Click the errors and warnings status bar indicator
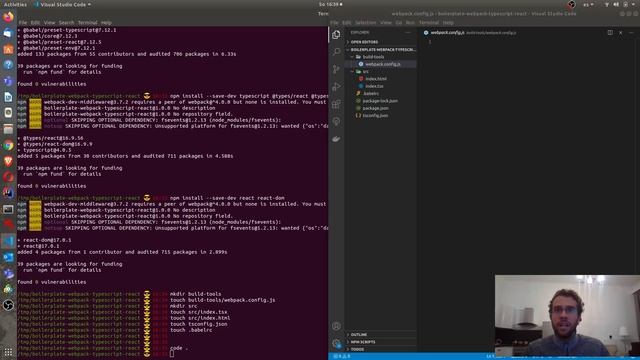This screenshot has width=640, height=360. pos(342,356)
